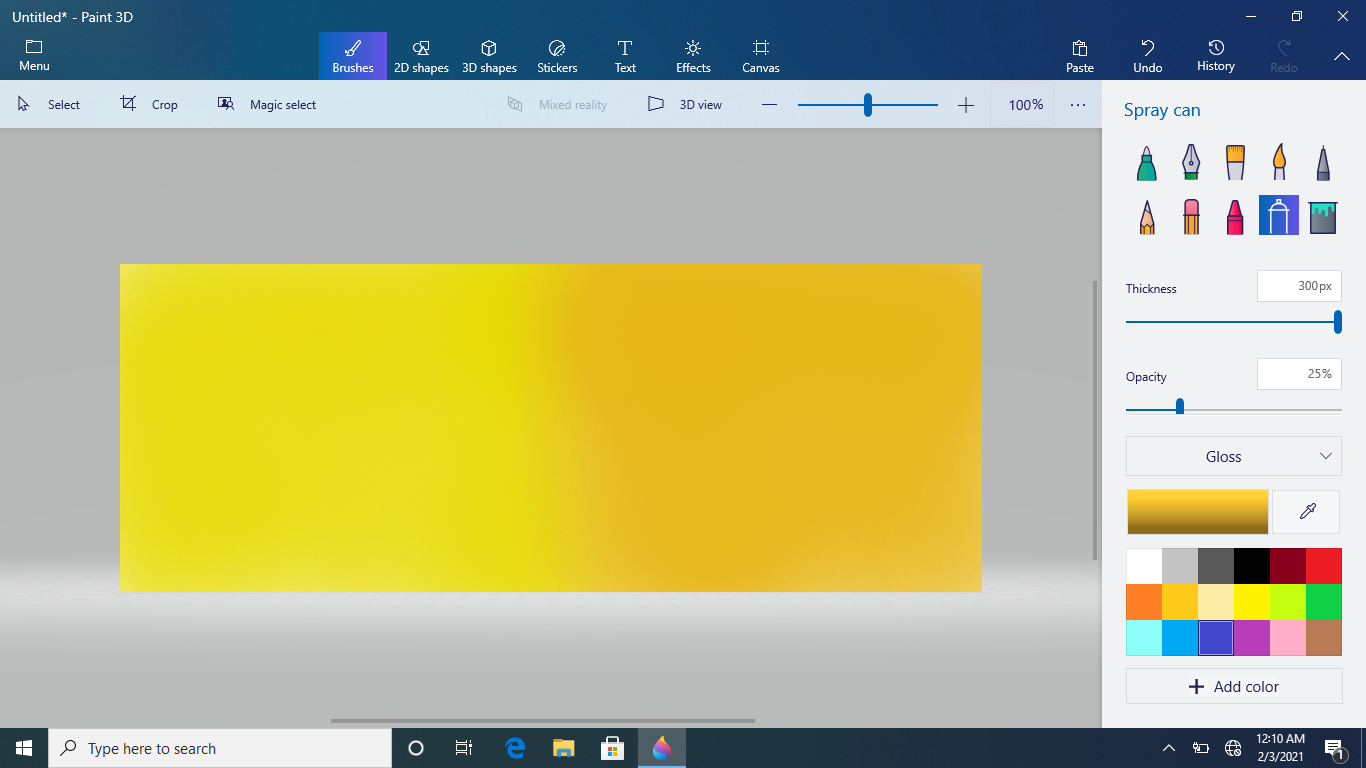The image size is (1366, 768).
Task: Click the Thickness value input field
Action: tap(1298, 286)
